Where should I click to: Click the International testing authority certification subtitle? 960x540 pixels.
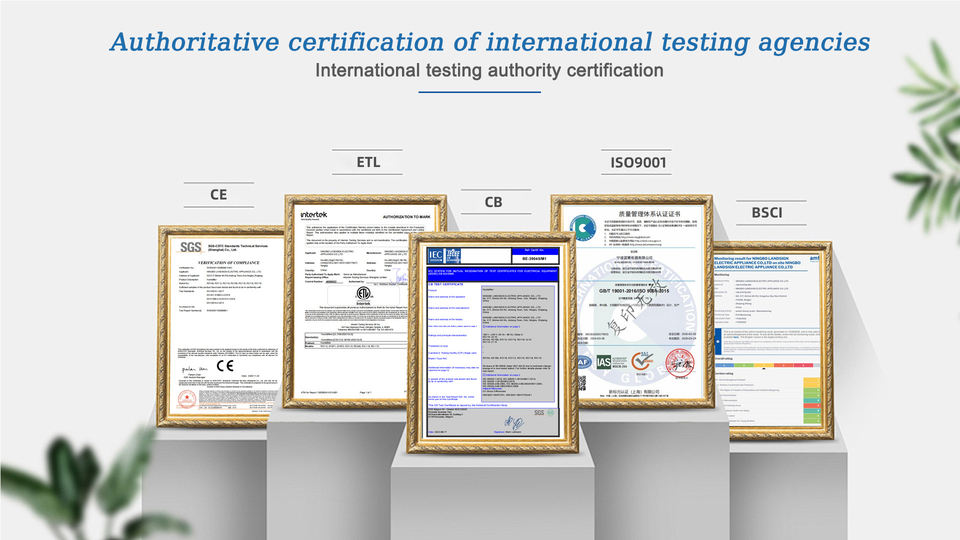click(489, 70)
